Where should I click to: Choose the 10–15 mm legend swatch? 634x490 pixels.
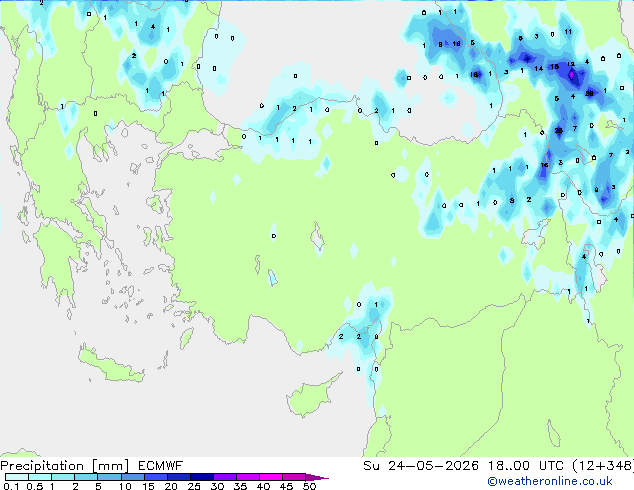coord(132,477)
